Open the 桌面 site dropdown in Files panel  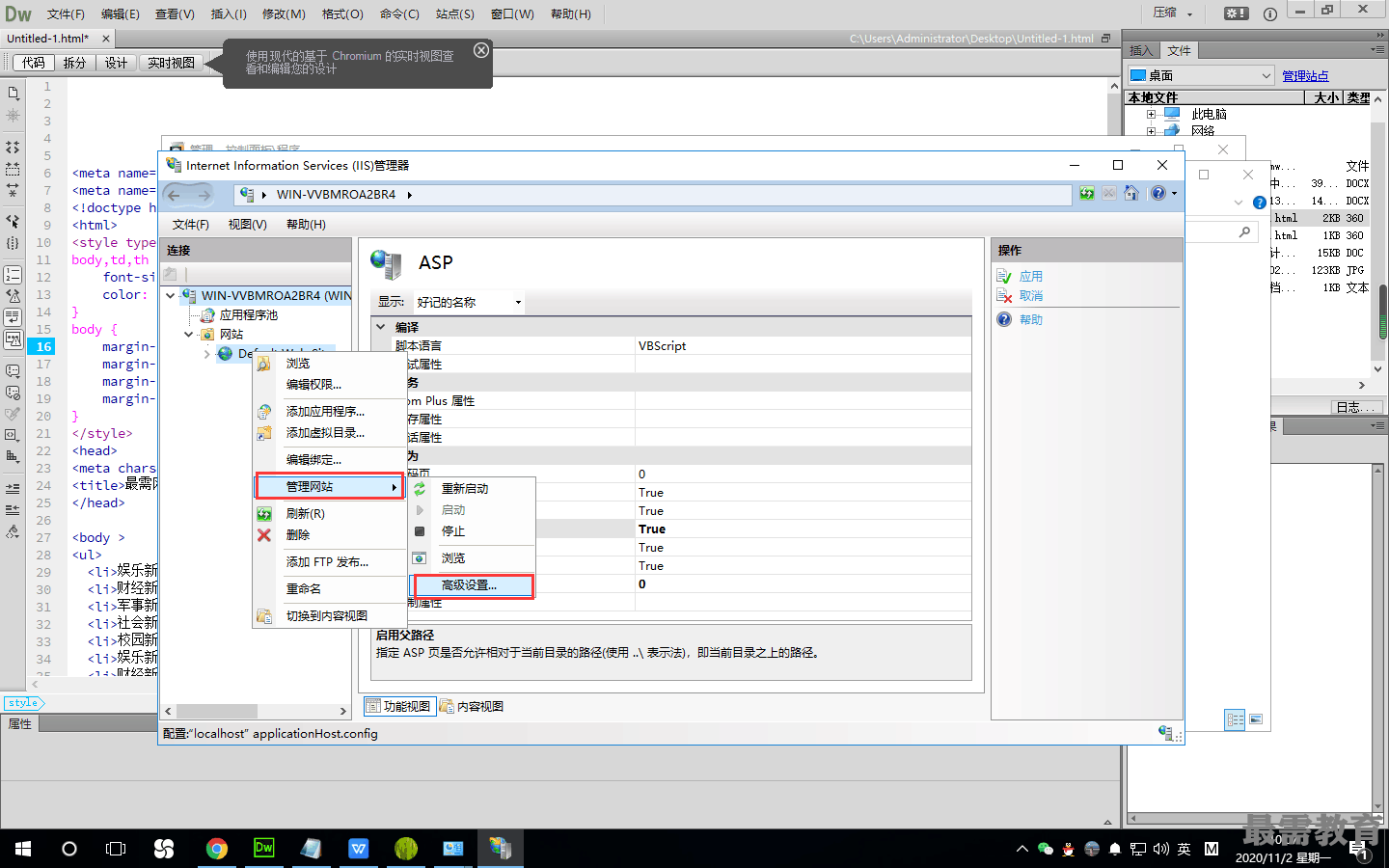pos(1201,75)
